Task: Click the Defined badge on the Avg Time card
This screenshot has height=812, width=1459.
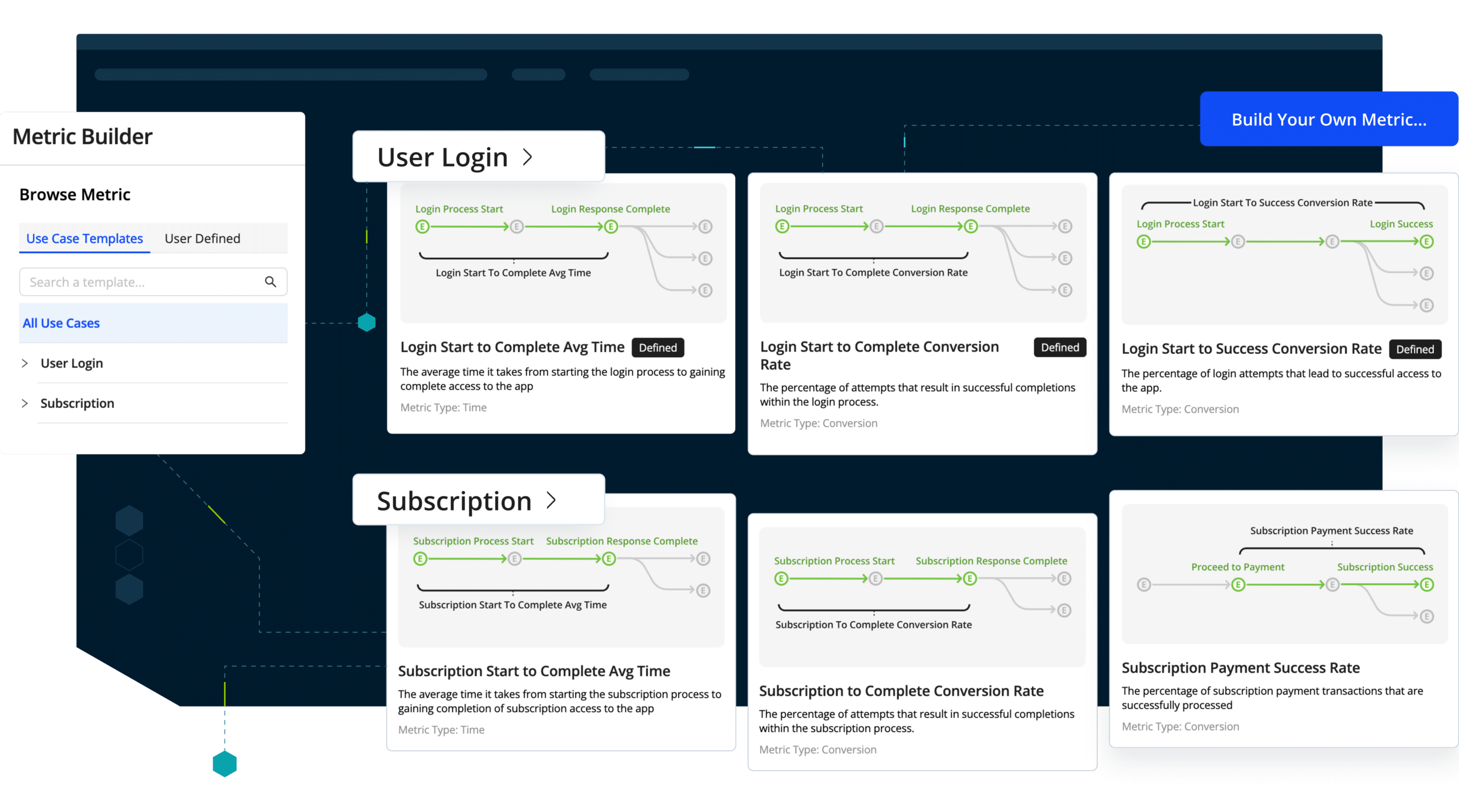Action: click(x=658, y=348)
